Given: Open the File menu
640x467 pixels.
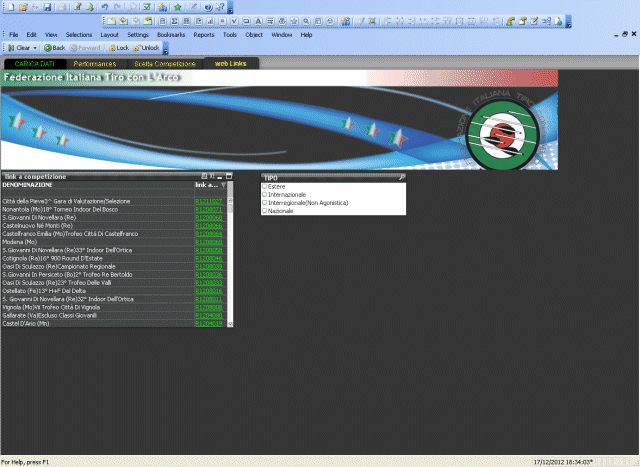Looking at the screenshot, I should 13,35.
